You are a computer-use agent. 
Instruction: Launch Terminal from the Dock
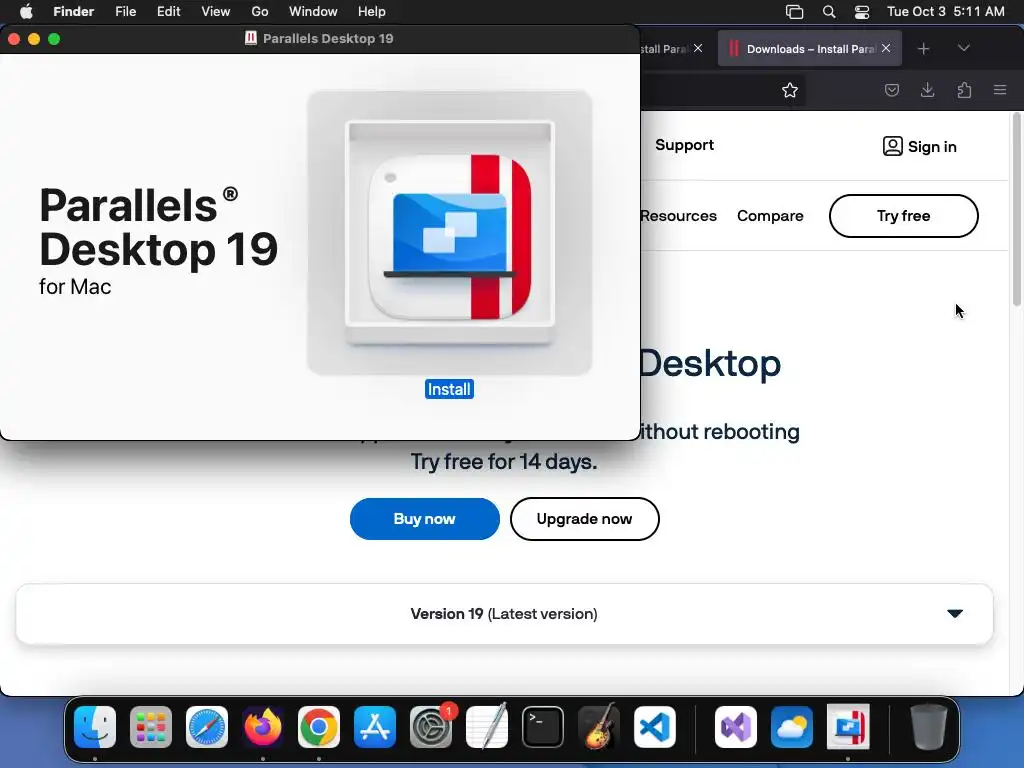(543, 727)
